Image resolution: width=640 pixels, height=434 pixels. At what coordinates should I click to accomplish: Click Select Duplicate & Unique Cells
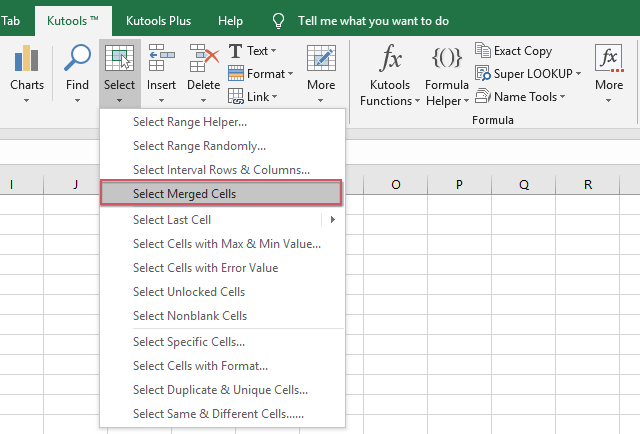(x=220, y=390)
